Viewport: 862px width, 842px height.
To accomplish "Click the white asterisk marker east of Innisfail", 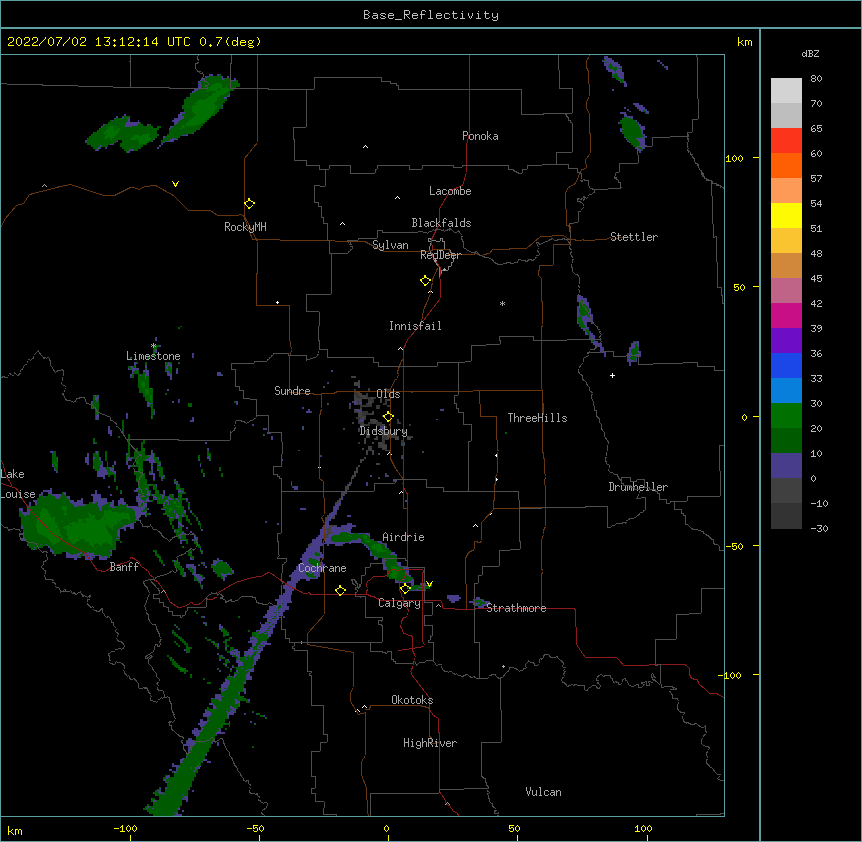I will point(502,303).
